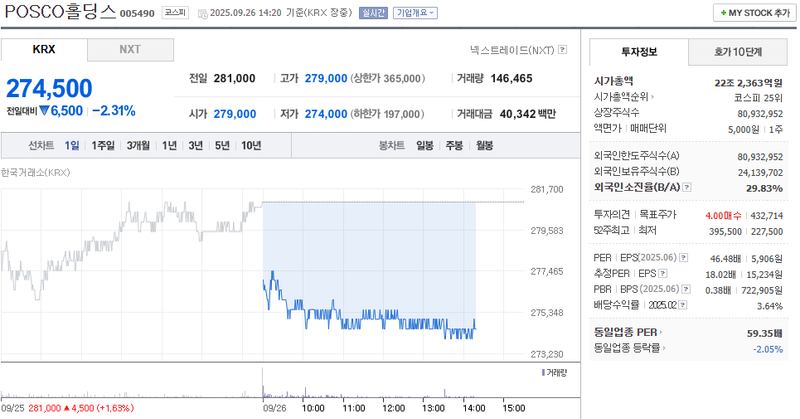Expand the 기업개요 dropdown

[x=415, y=13]
